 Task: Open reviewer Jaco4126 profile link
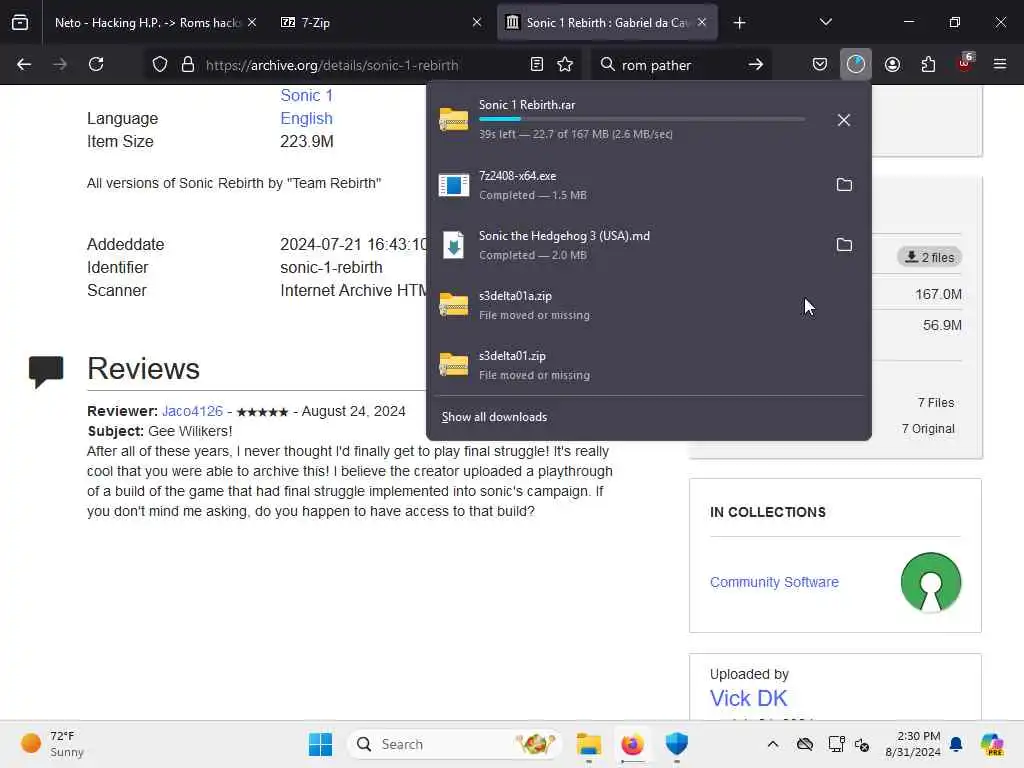pos(192,411)
